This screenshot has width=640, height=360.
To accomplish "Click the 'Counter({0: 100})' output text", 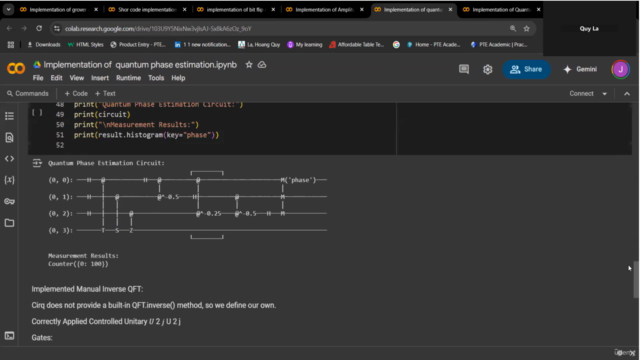I will tap(78, 264).
